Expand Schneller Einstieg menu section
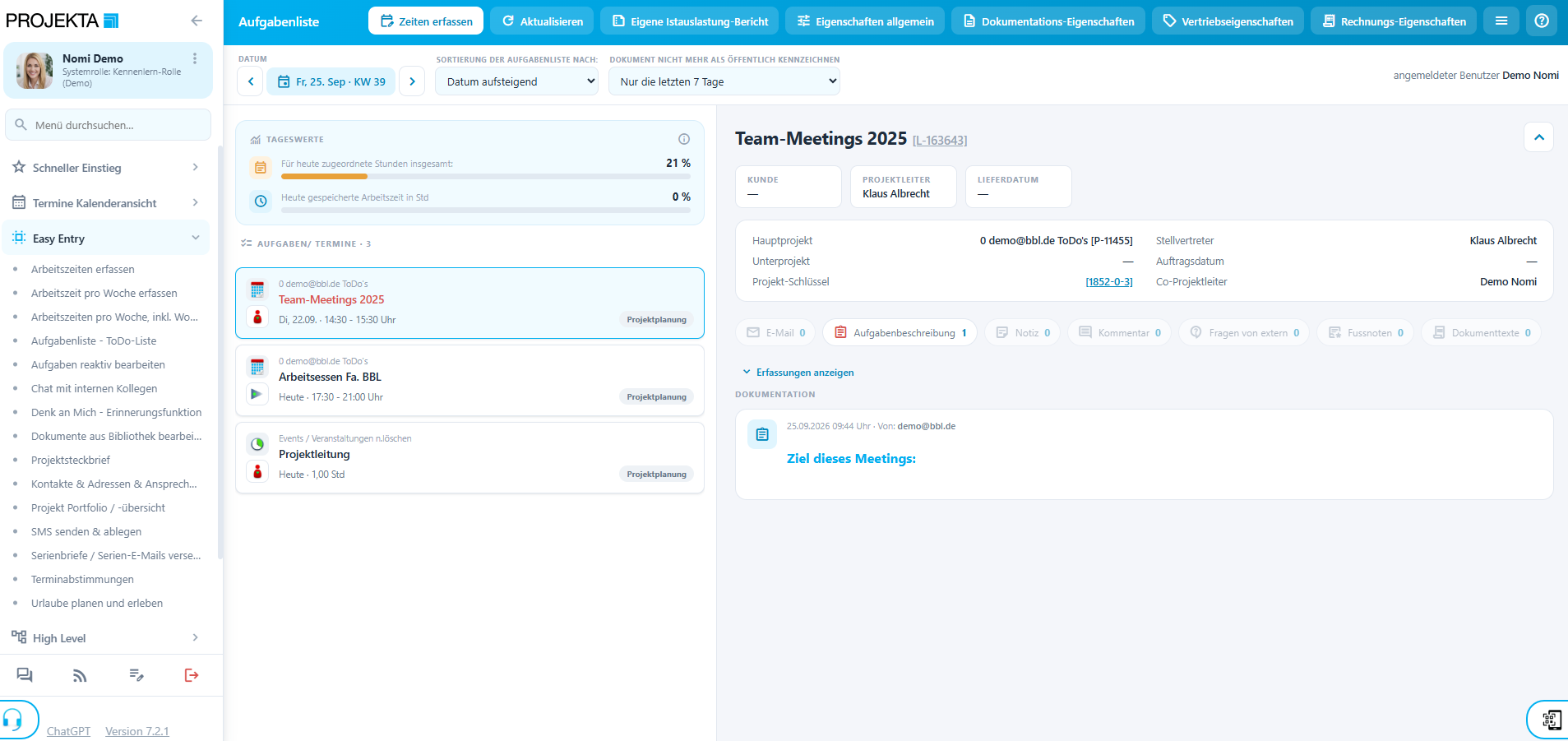1568x741 pixels. [x=106, y=168]
